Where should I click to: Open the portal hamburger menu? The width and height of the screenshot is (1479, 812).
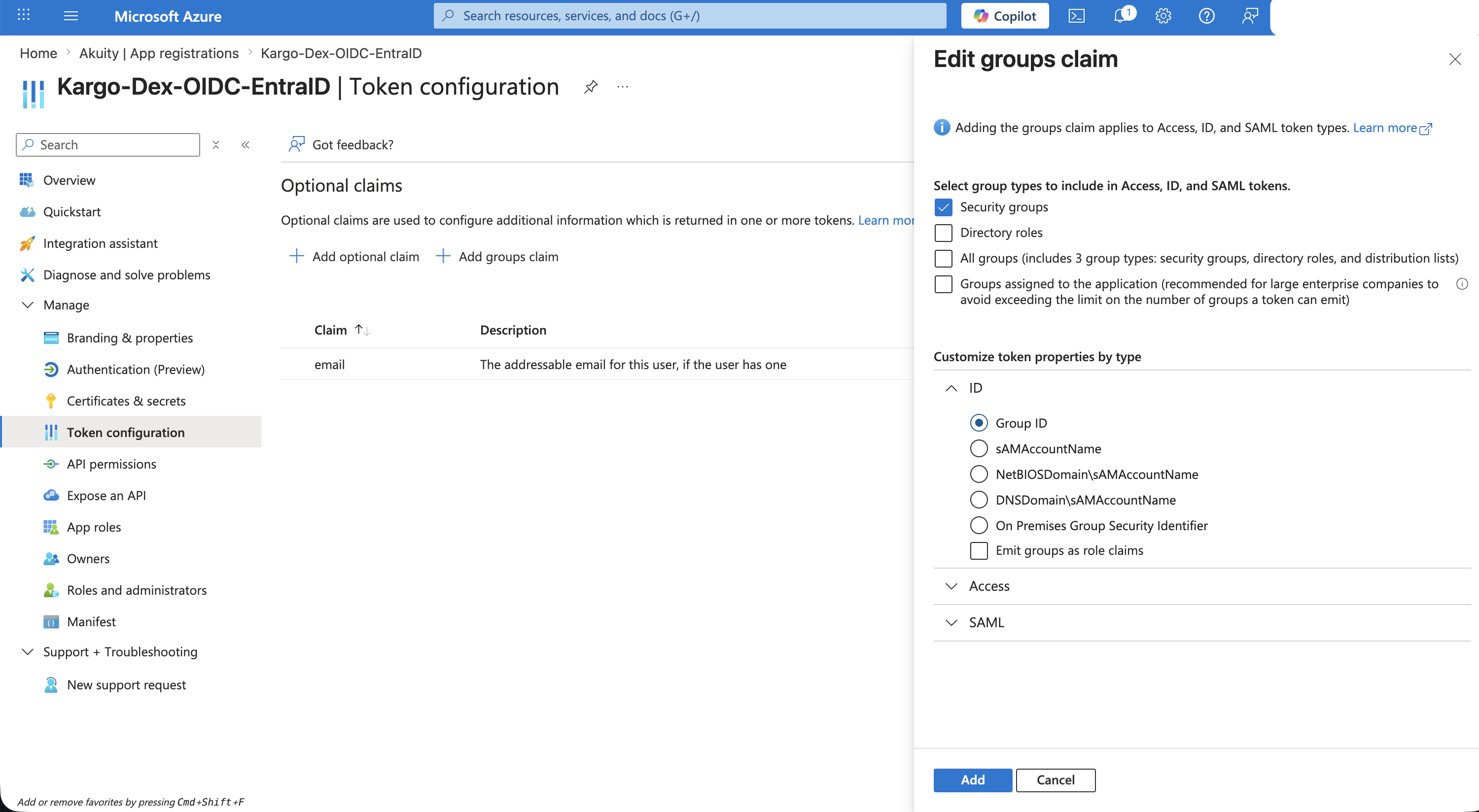click(70, 16)
